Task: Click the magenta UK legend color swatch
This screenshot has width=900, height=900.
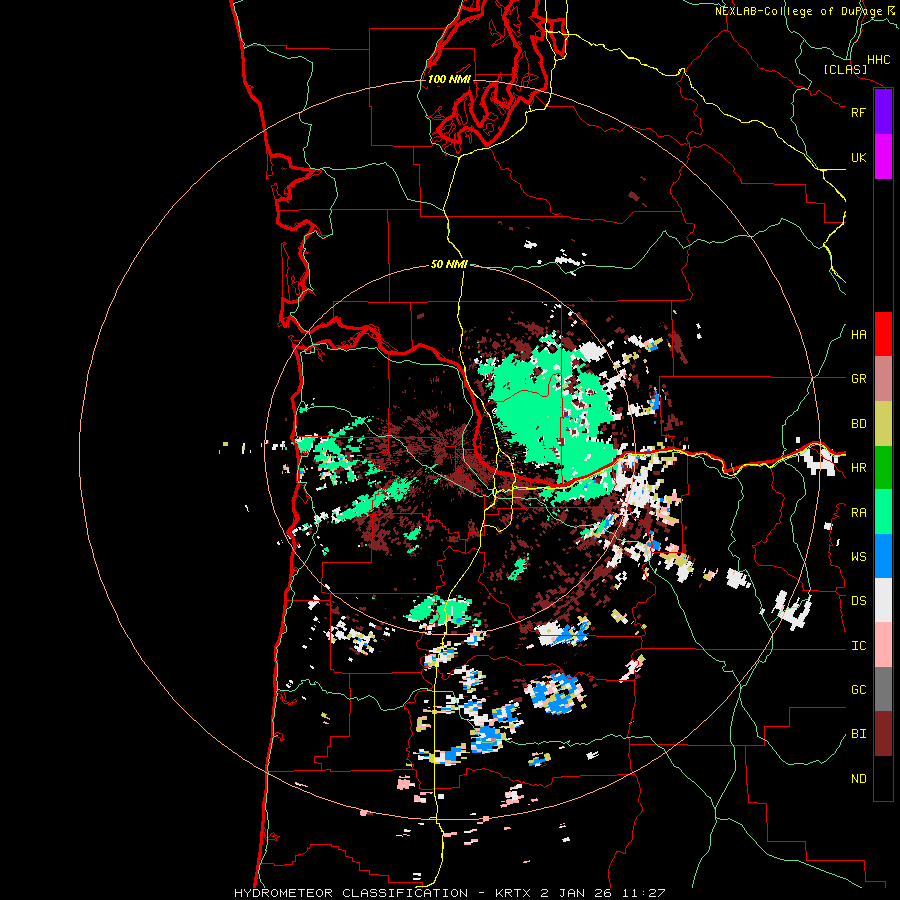Action: 883,157
